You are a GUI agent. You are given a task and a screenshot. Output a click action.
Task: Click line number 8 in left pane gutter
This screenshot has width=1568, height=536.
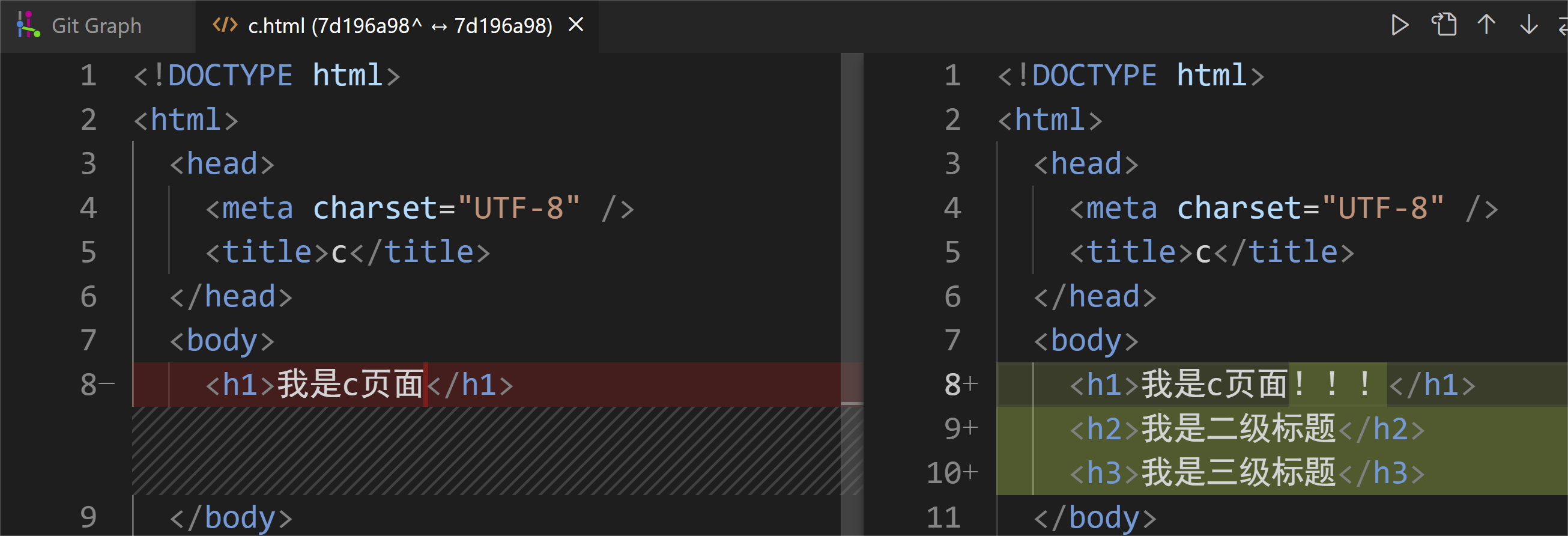click(89, 385)
